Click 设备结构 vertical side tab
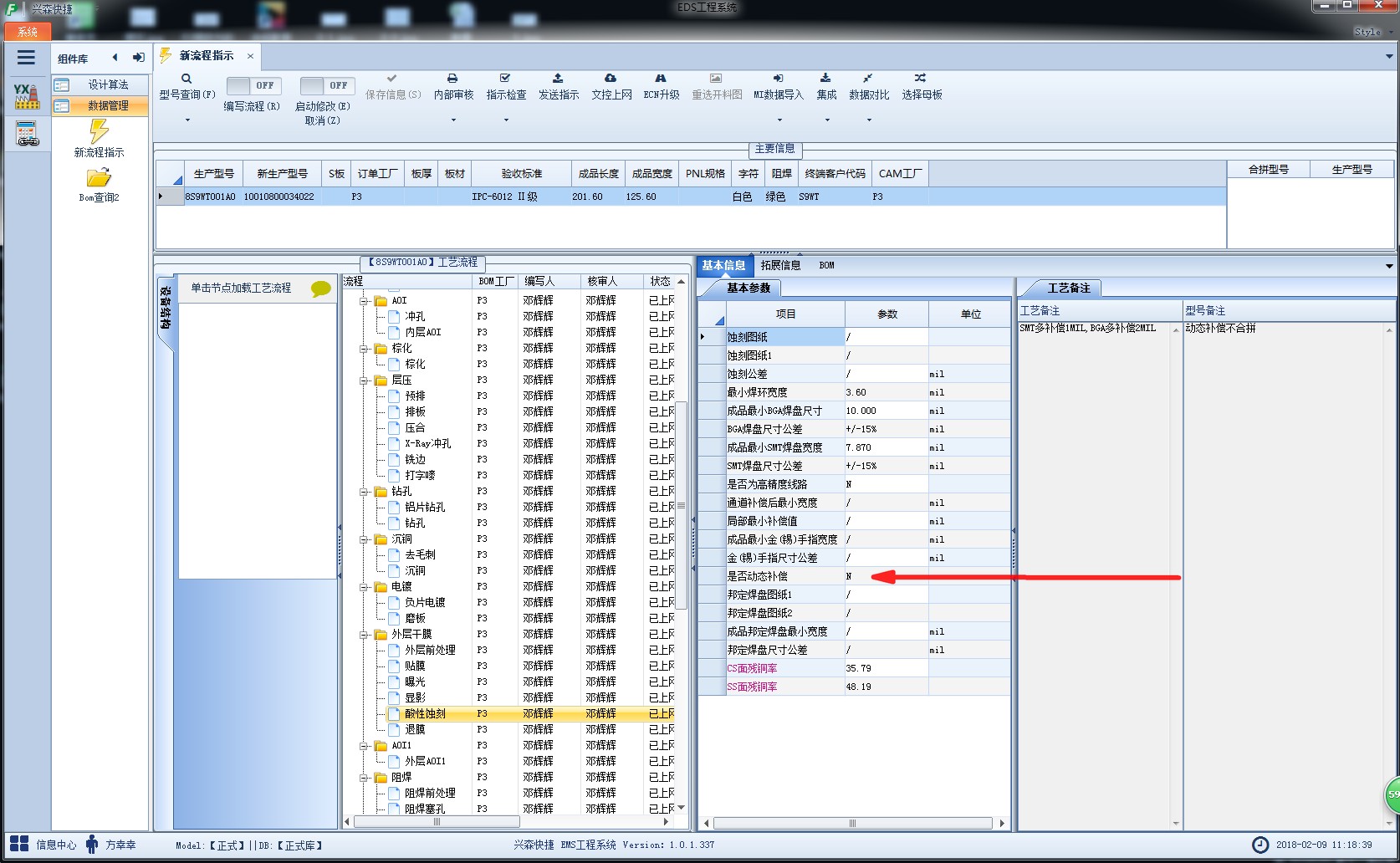Image resolution: width=1400 pixels, height=863 pixels. click(x=165, y=308)
